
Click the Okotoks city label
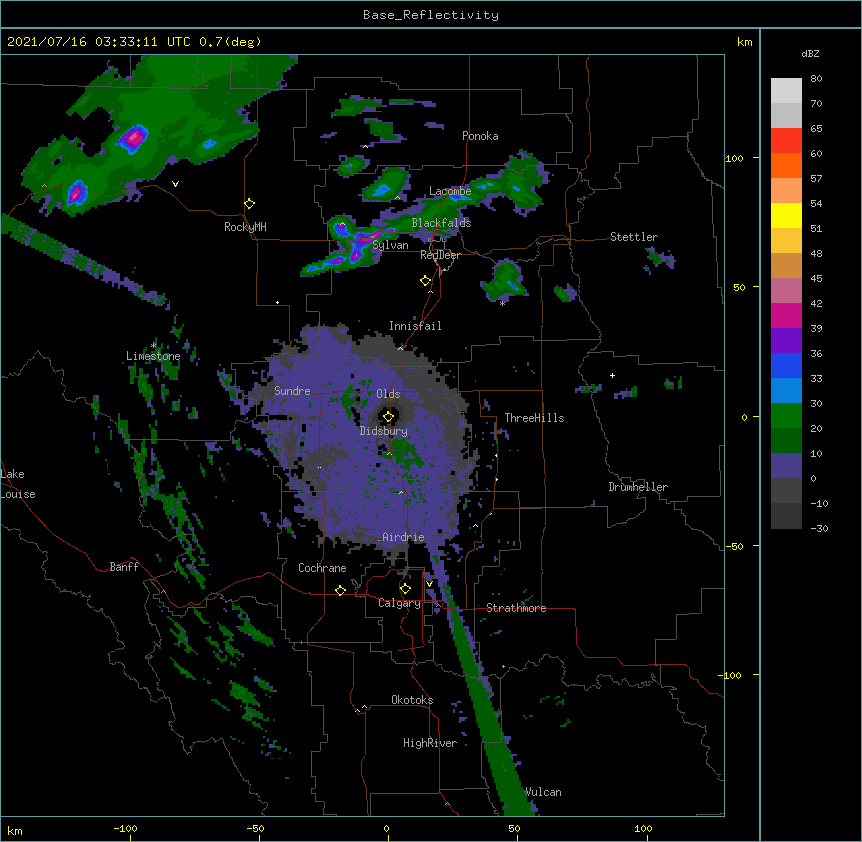tap(412, 700)
